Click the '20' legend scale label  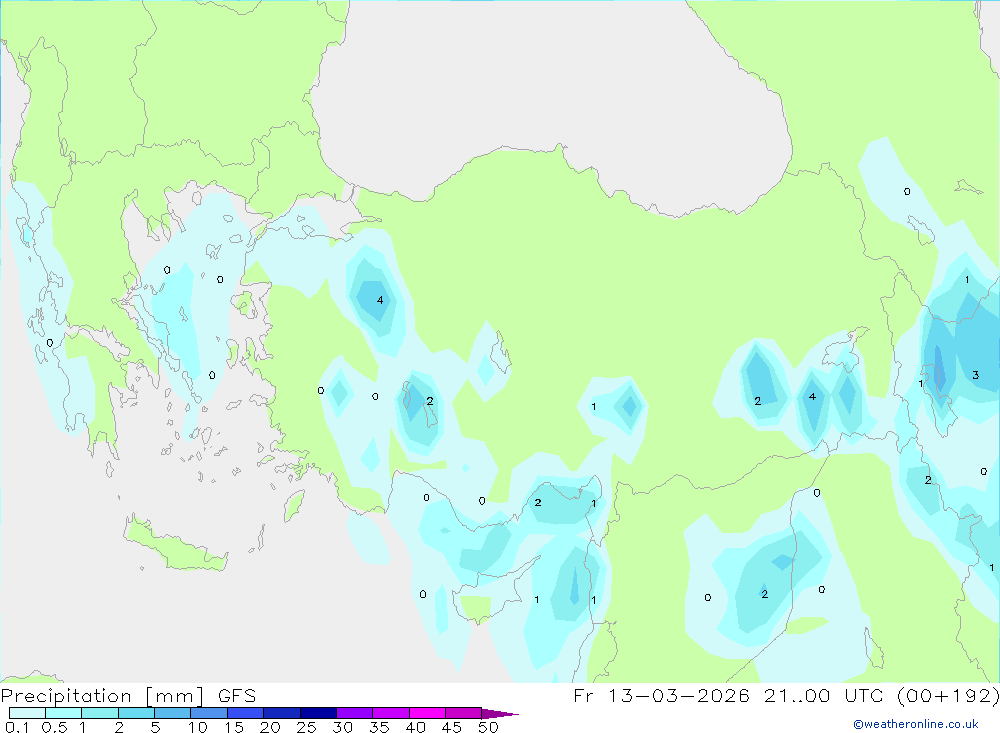click(x=270, y=727)
